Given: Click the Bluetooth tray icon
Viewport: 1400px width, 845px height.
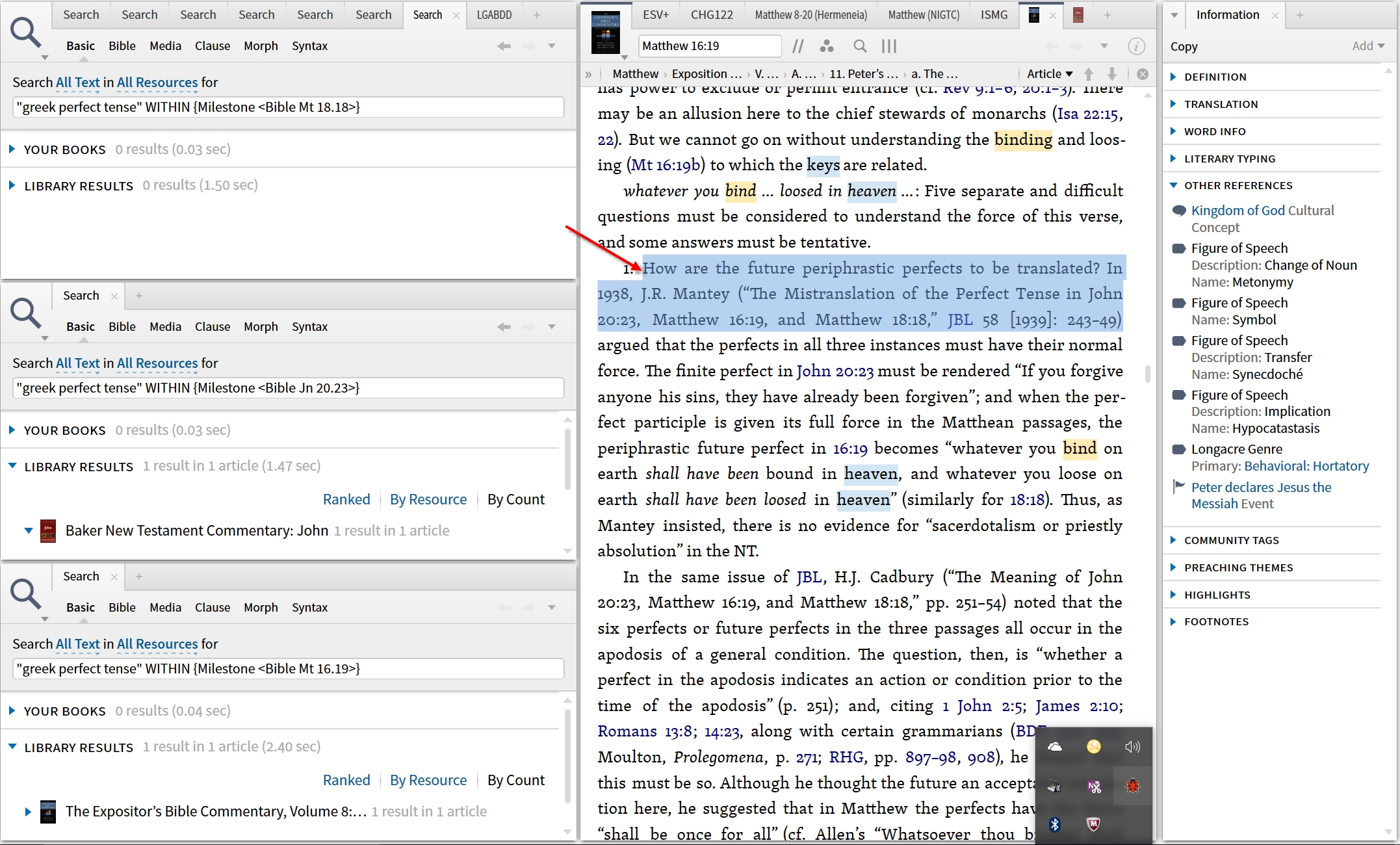Looking at the screenshot, I should [1055, 825].
